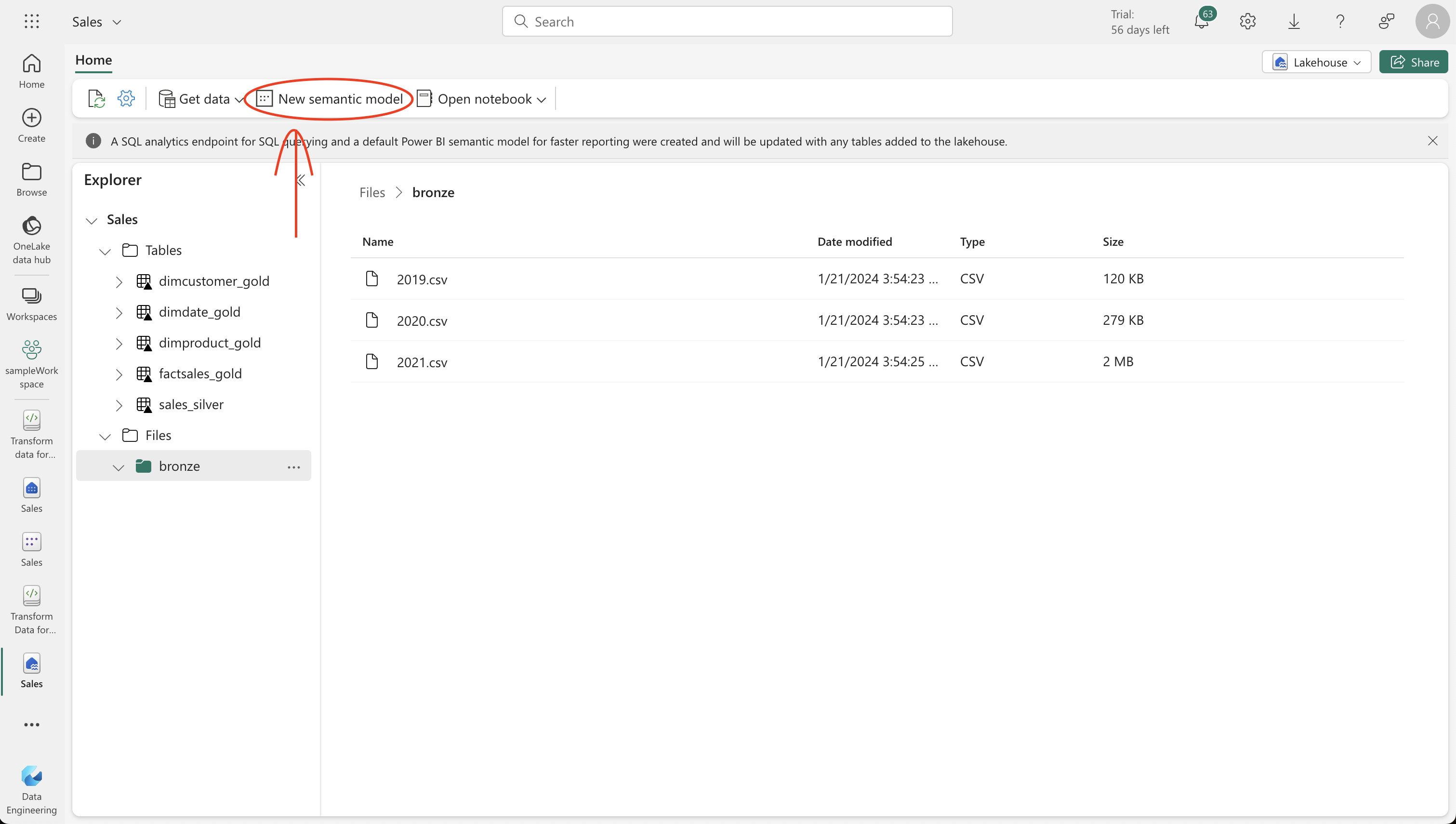Viewport: 1456px width, 824px height.
Task: Open the Transform data for... notebook item
Action: [32, 435]
